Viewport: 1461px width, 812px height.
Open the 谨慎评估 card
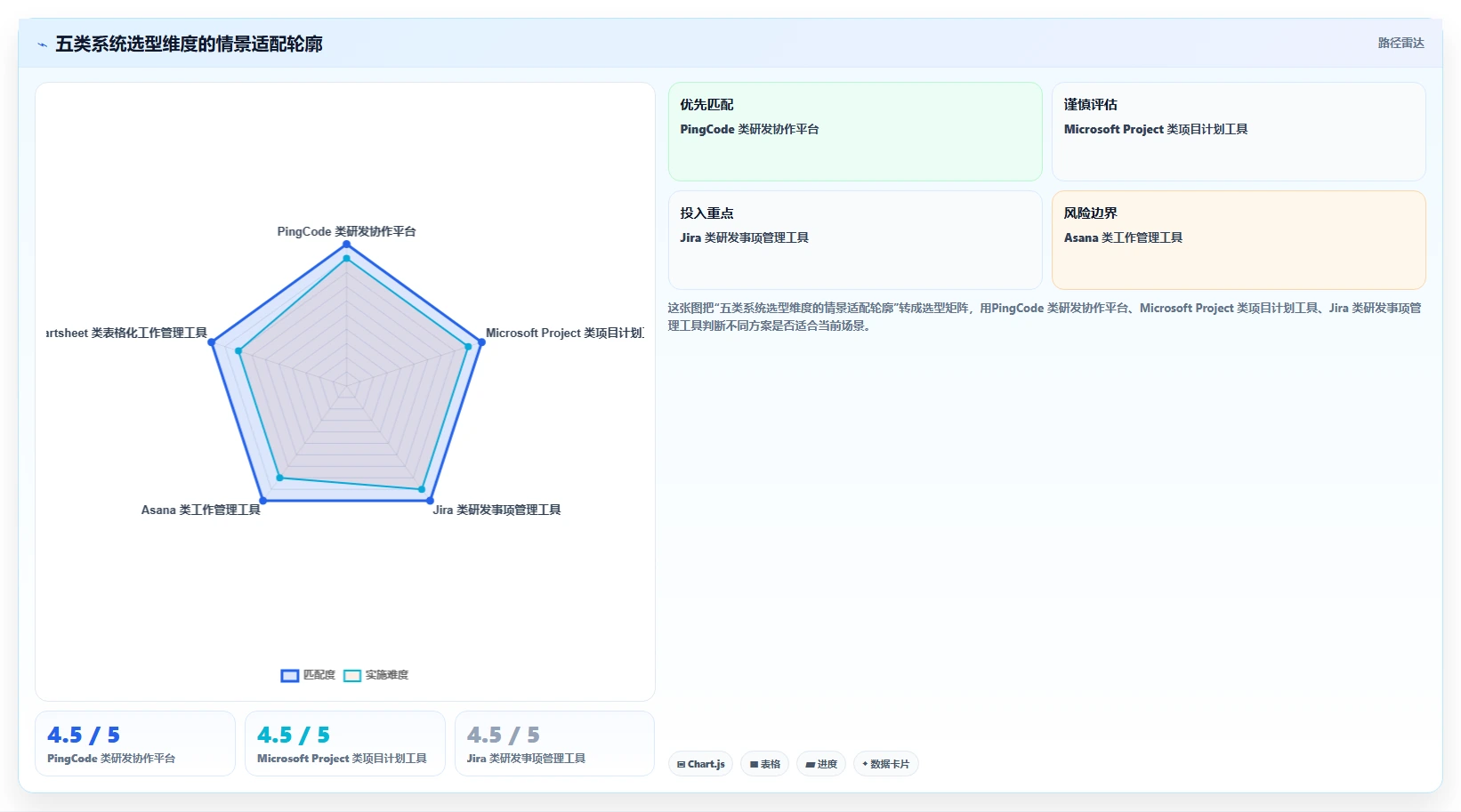(1239, 132)
